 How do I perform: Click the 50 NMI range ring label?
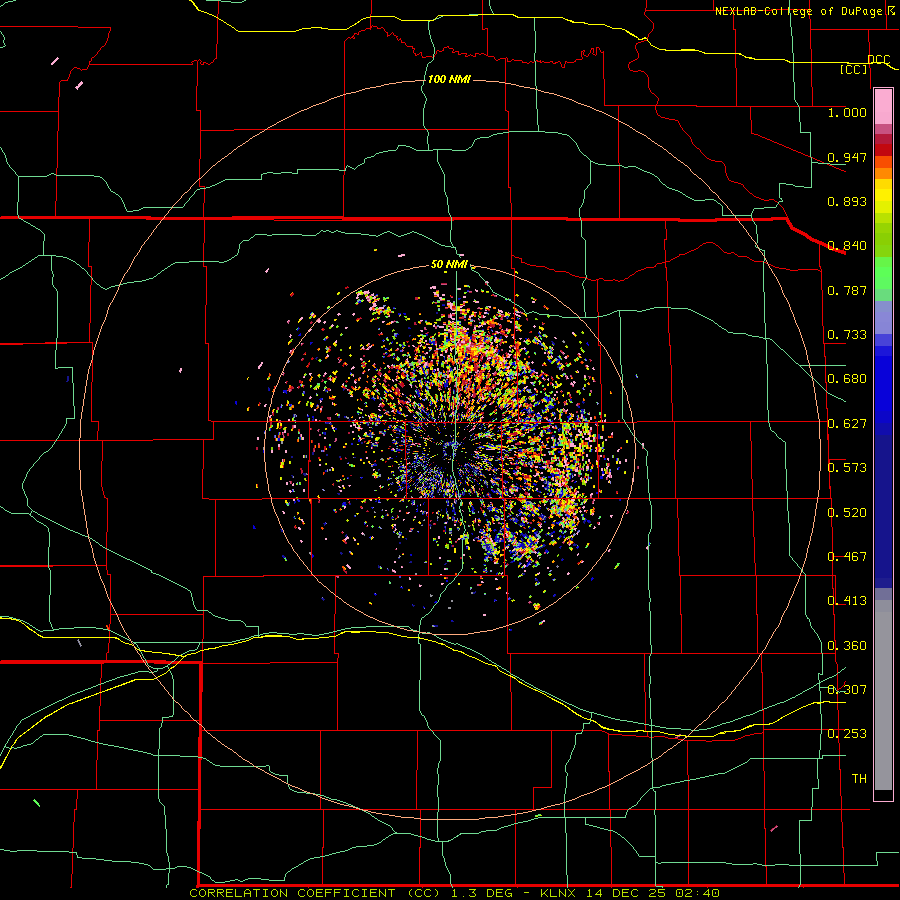(x=449, y=265)
